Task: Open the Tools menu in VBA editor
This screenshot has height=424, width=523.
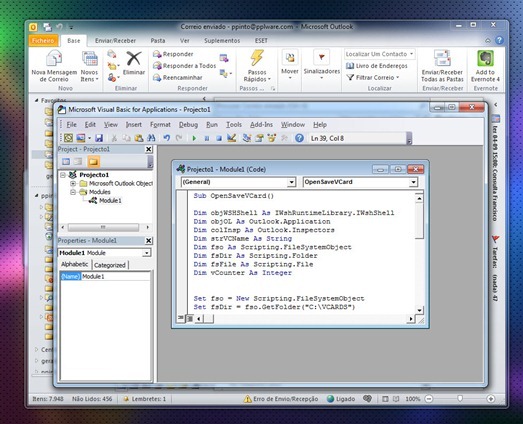Action: coord(234,124)
